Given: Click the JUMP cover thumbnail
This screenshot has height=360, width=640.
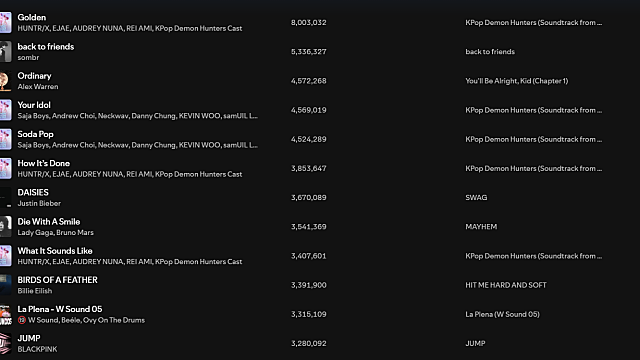Looking at the screenshot, I should (6, 343).
